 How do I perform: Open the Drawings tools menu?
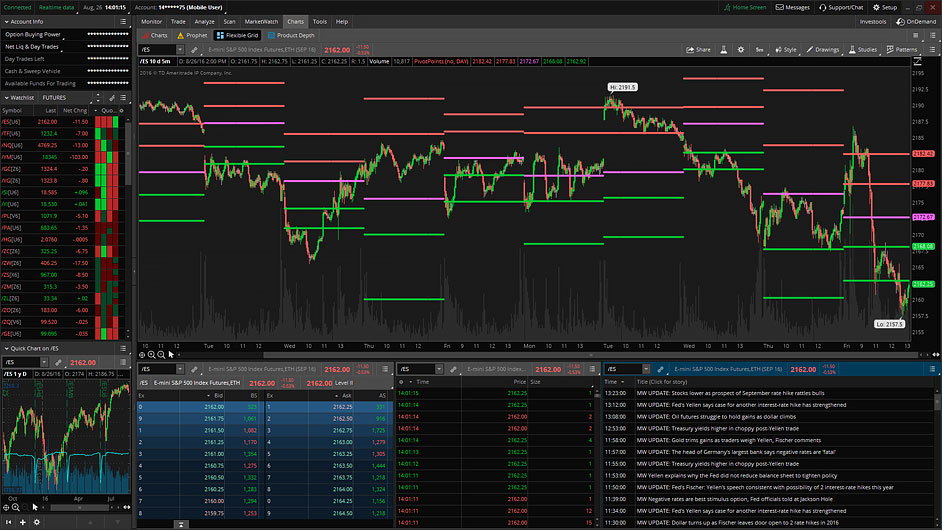point(822,50)
